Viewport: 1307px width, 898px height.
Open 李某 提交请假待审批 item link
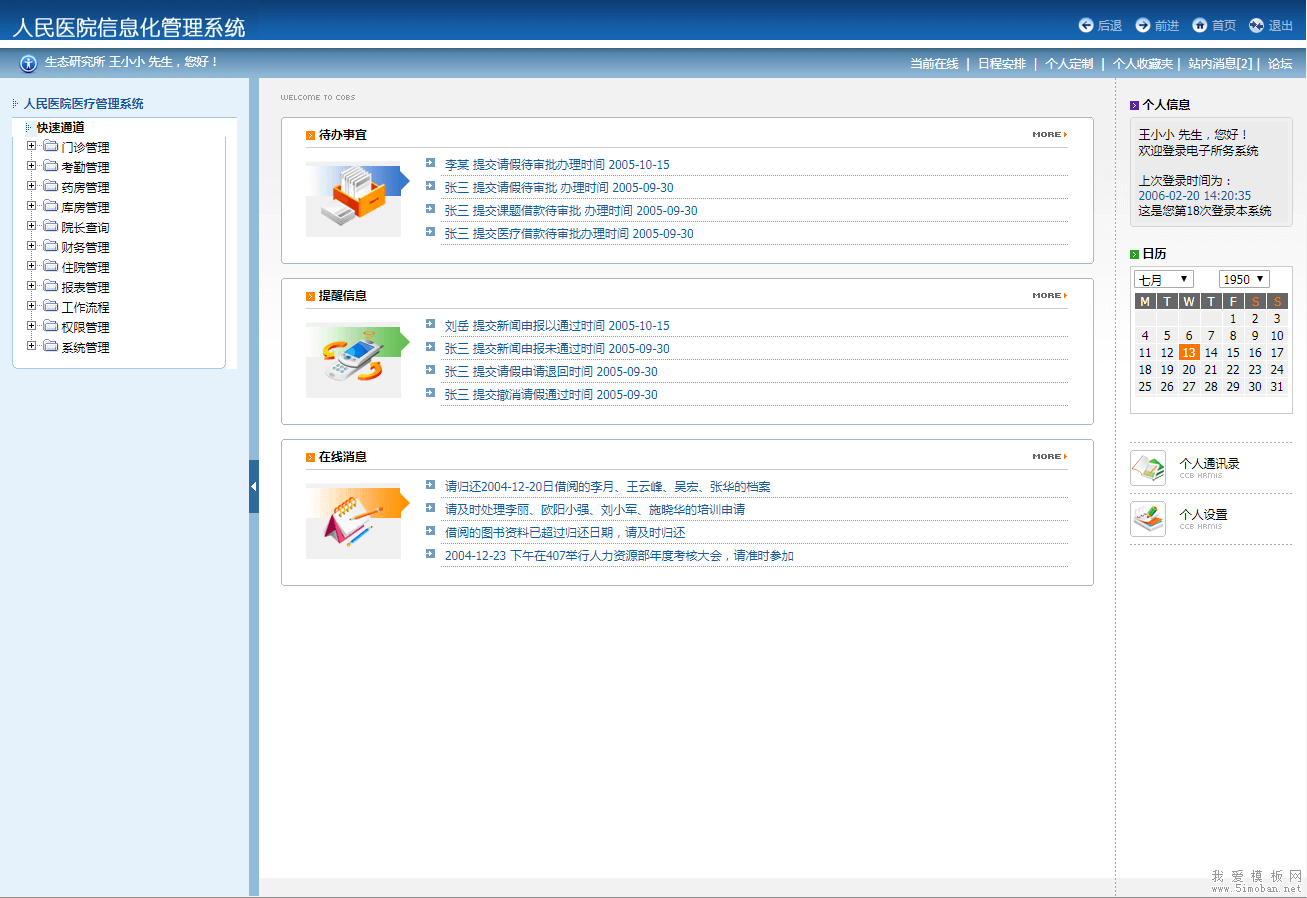[556, 164]
